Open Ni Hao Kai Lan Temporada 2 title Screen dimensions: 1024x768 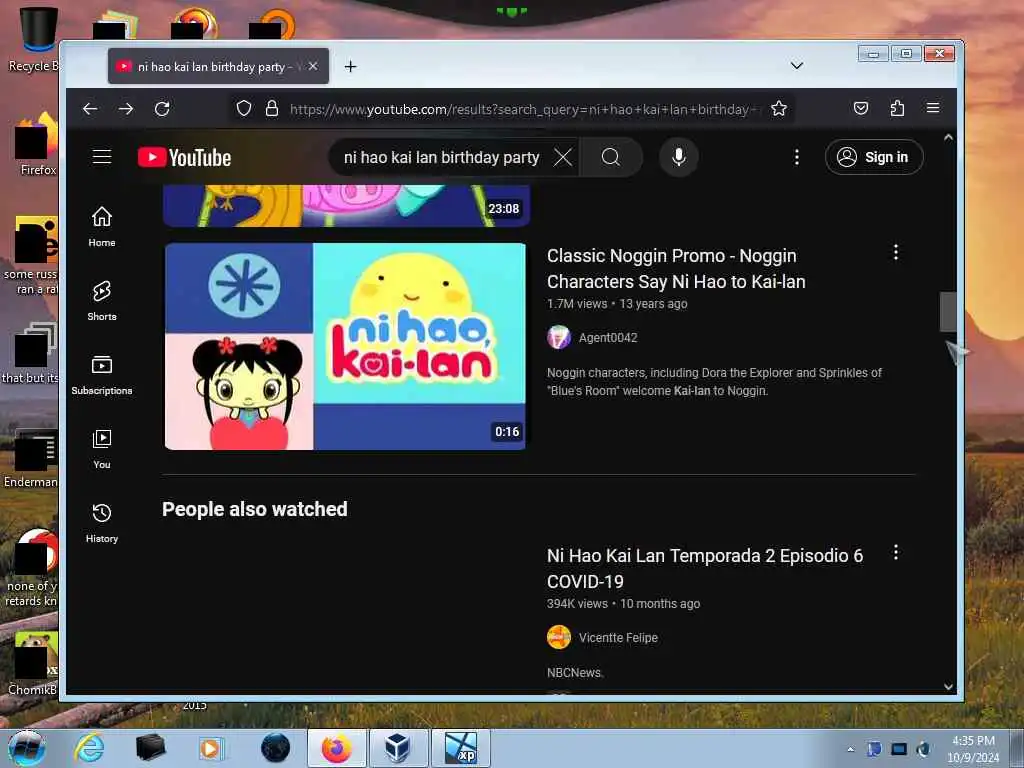[705, 568]
